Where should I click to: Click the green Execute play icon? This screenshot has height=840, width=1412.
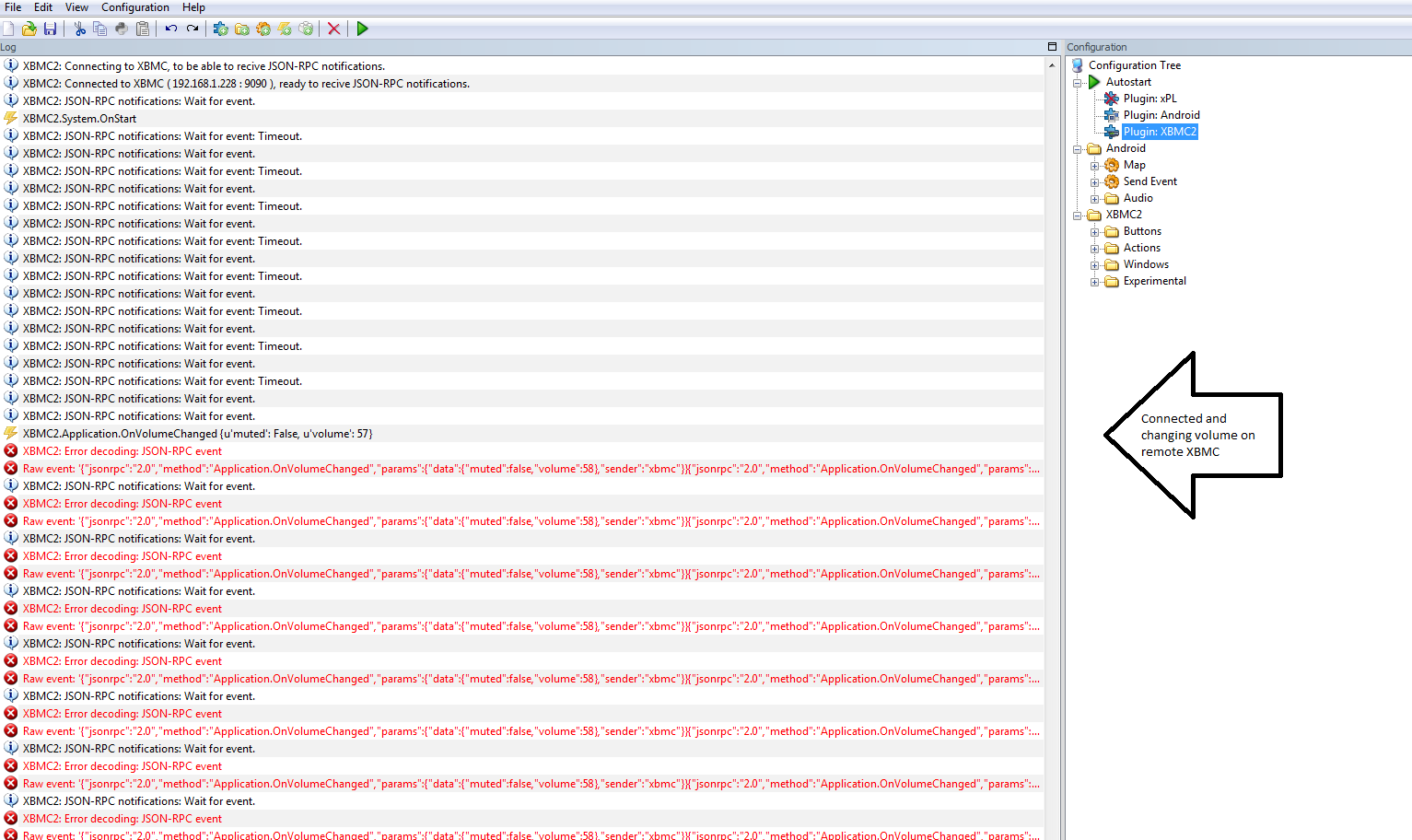click(362, 29)
